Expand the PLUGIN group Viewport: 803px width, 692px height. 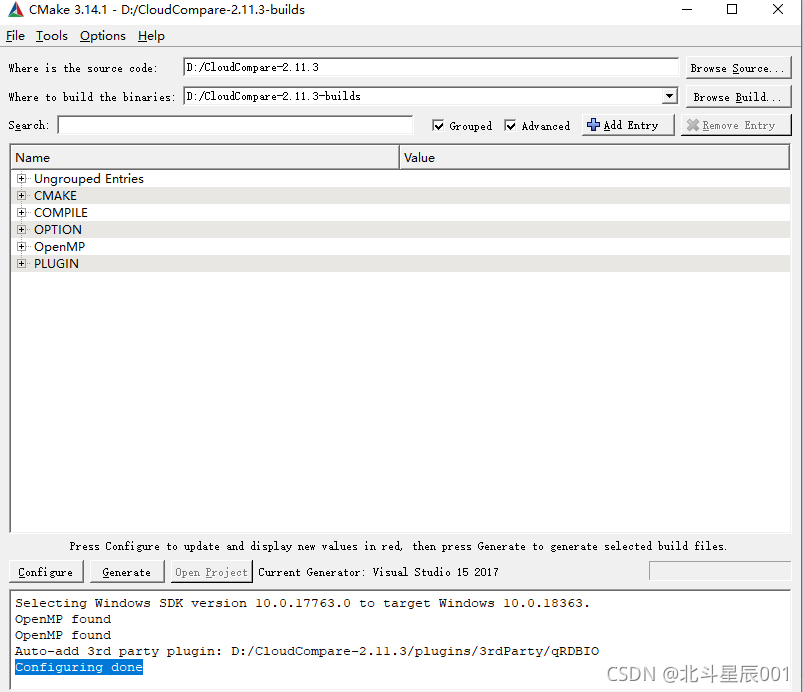tap(22, 263)
